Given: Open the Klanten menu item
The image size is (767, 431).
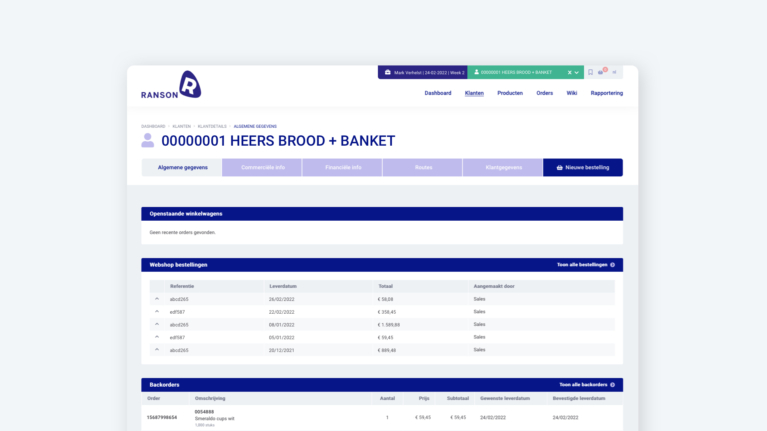Looking at the screenshot, I should point(474,93).
